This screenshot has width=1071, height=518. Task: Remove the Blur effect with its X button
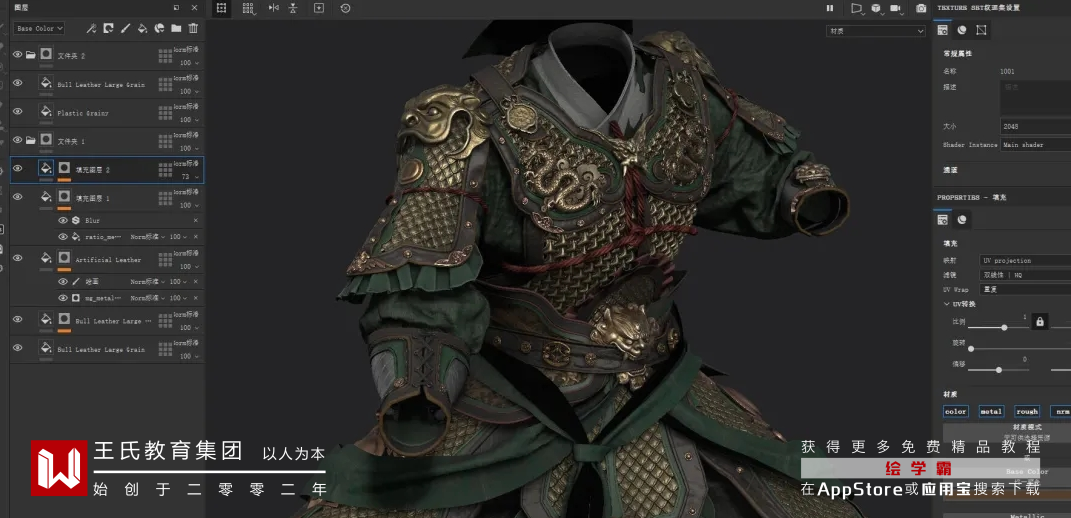tap(195, 220)
